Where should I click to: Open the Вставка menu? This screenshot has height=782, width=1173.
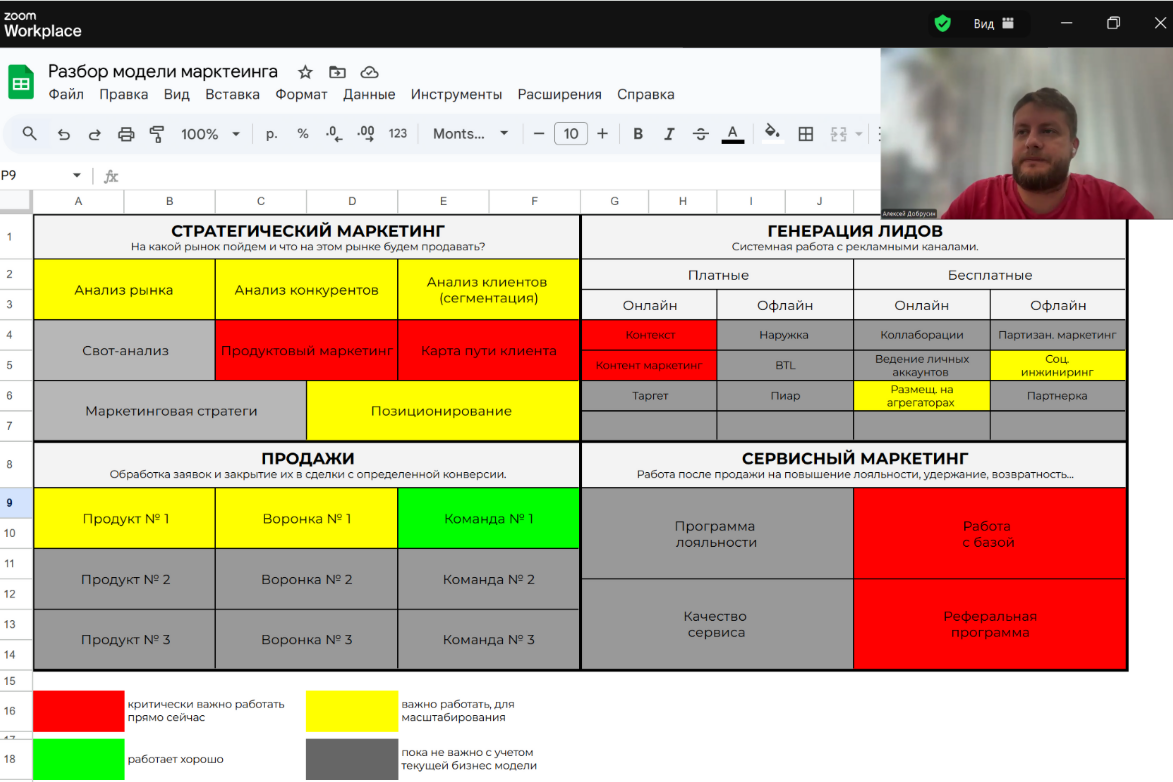tap(232, 95)
